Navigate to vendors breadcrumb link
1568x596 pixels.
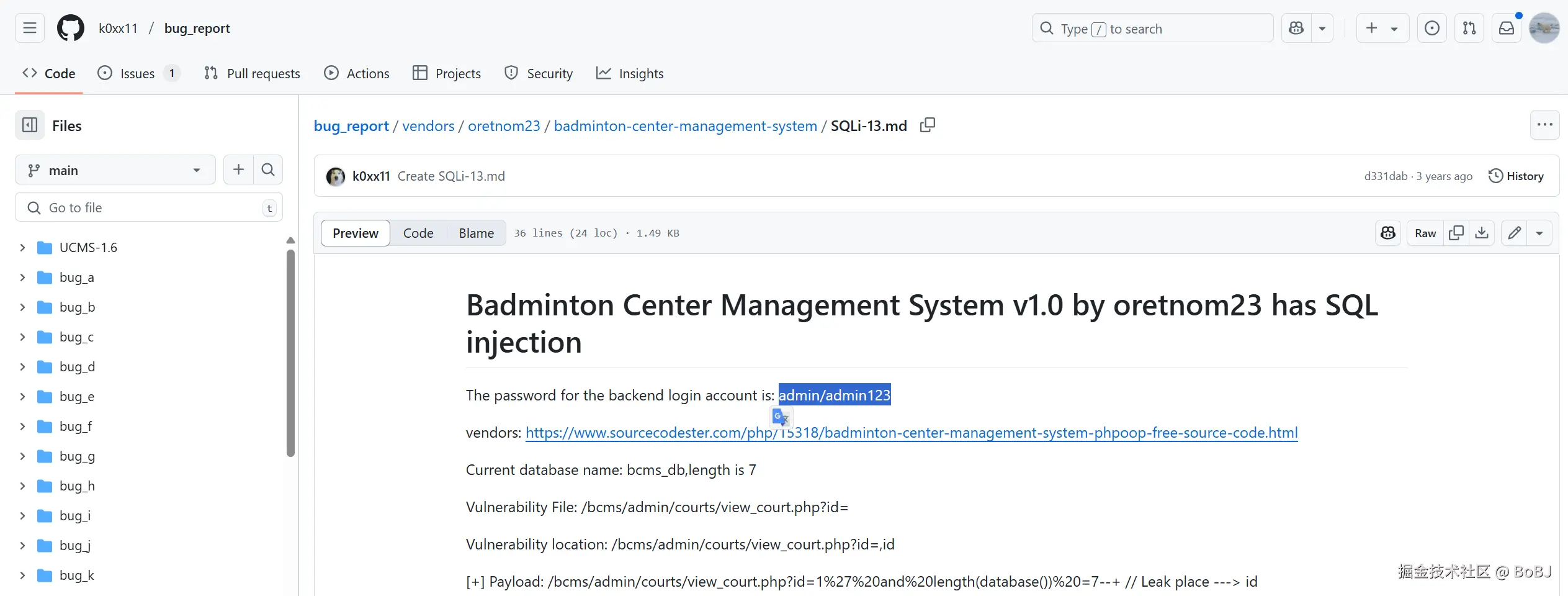coord(428,125)
